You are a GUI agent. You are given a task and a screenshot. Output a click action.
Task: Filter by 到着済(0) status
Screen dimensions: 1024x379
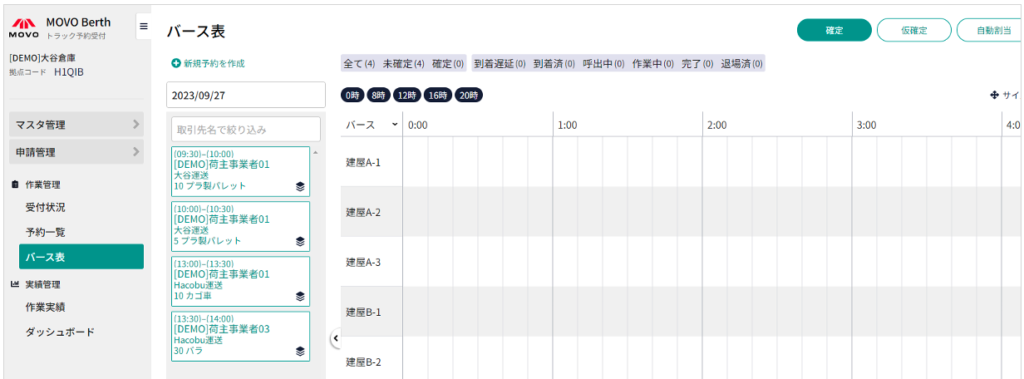pyautogui.click(x=554, y=64)
